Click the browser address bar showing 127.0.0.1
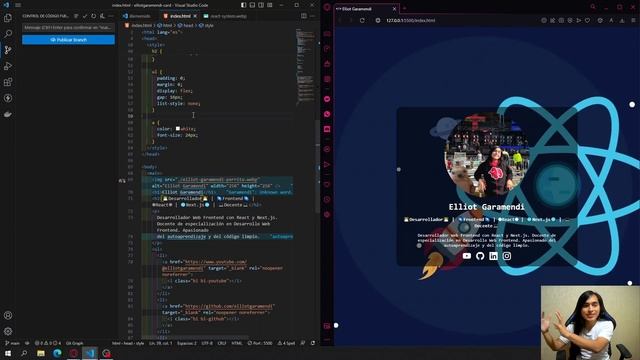Screen dimensions: 640x360 [x=410, y=20]
